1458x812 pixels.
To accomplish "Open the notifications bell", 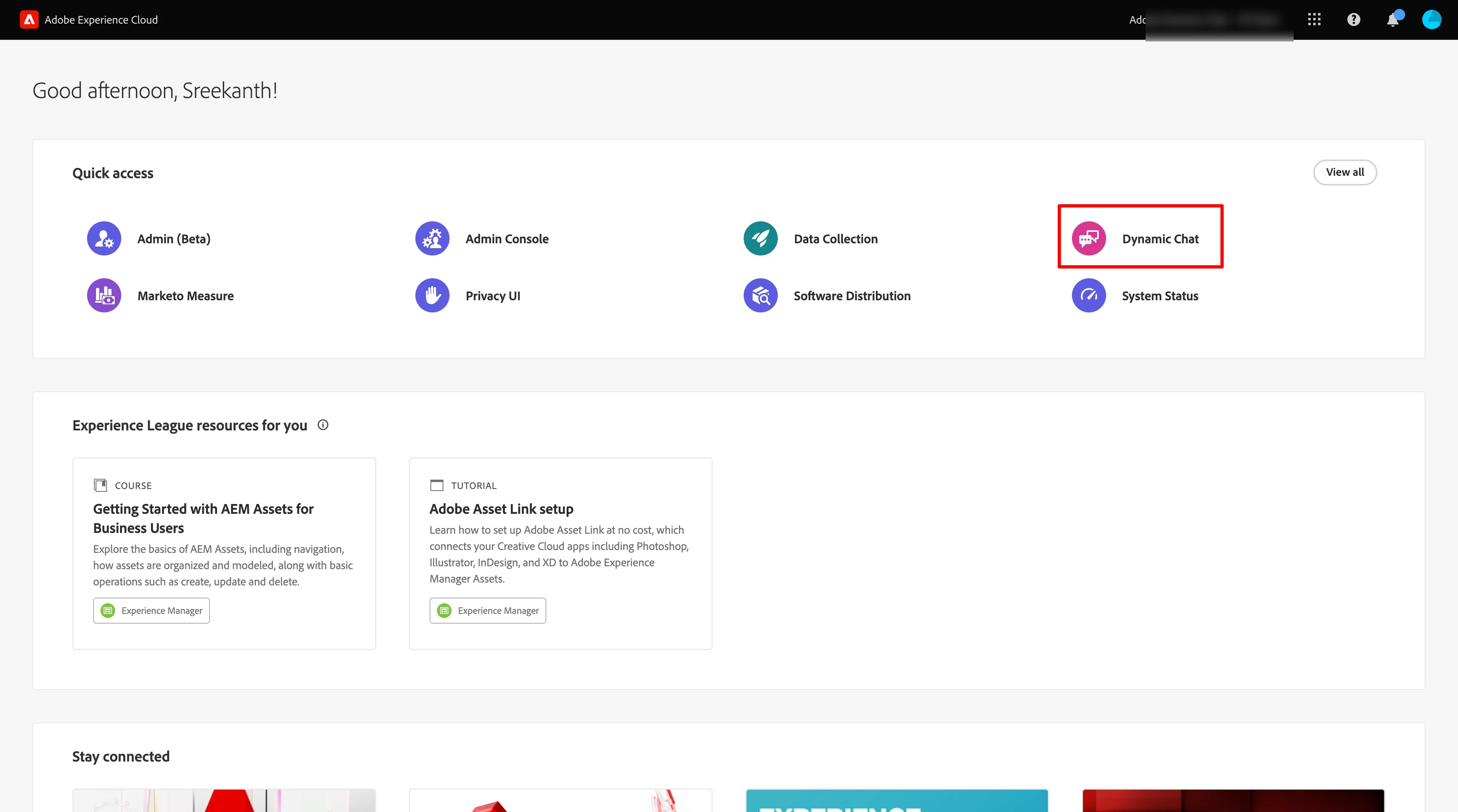I will pyautogui.click(x=1393, y=20).
